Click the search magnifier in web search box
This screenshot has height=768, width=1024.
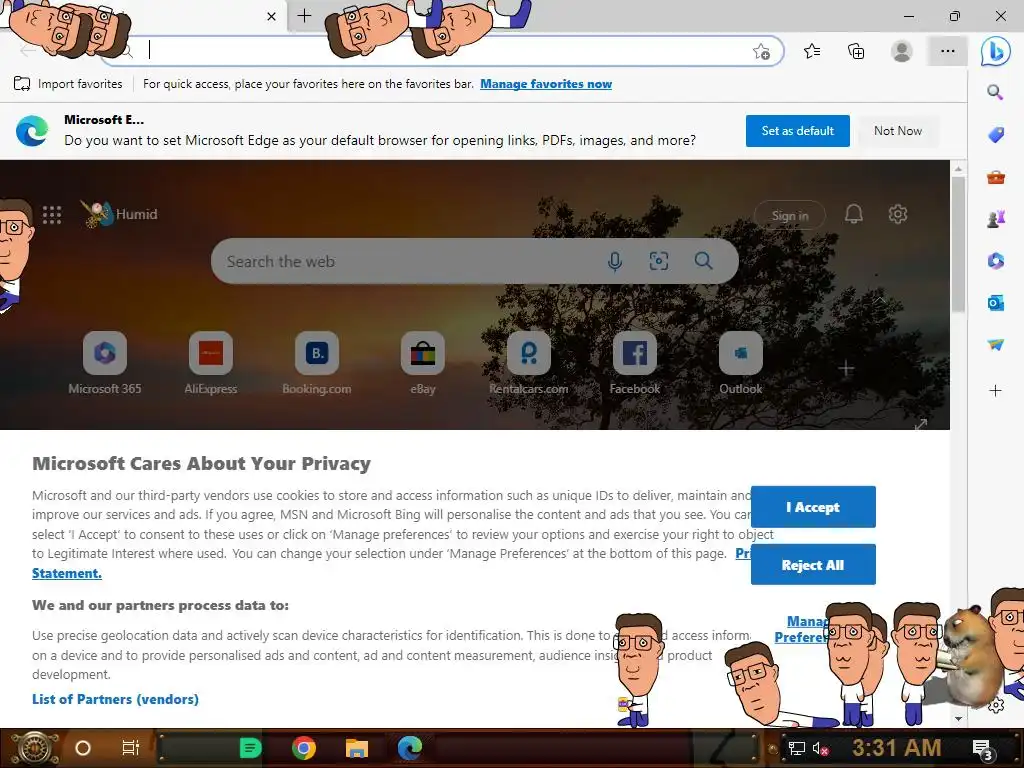703,261
